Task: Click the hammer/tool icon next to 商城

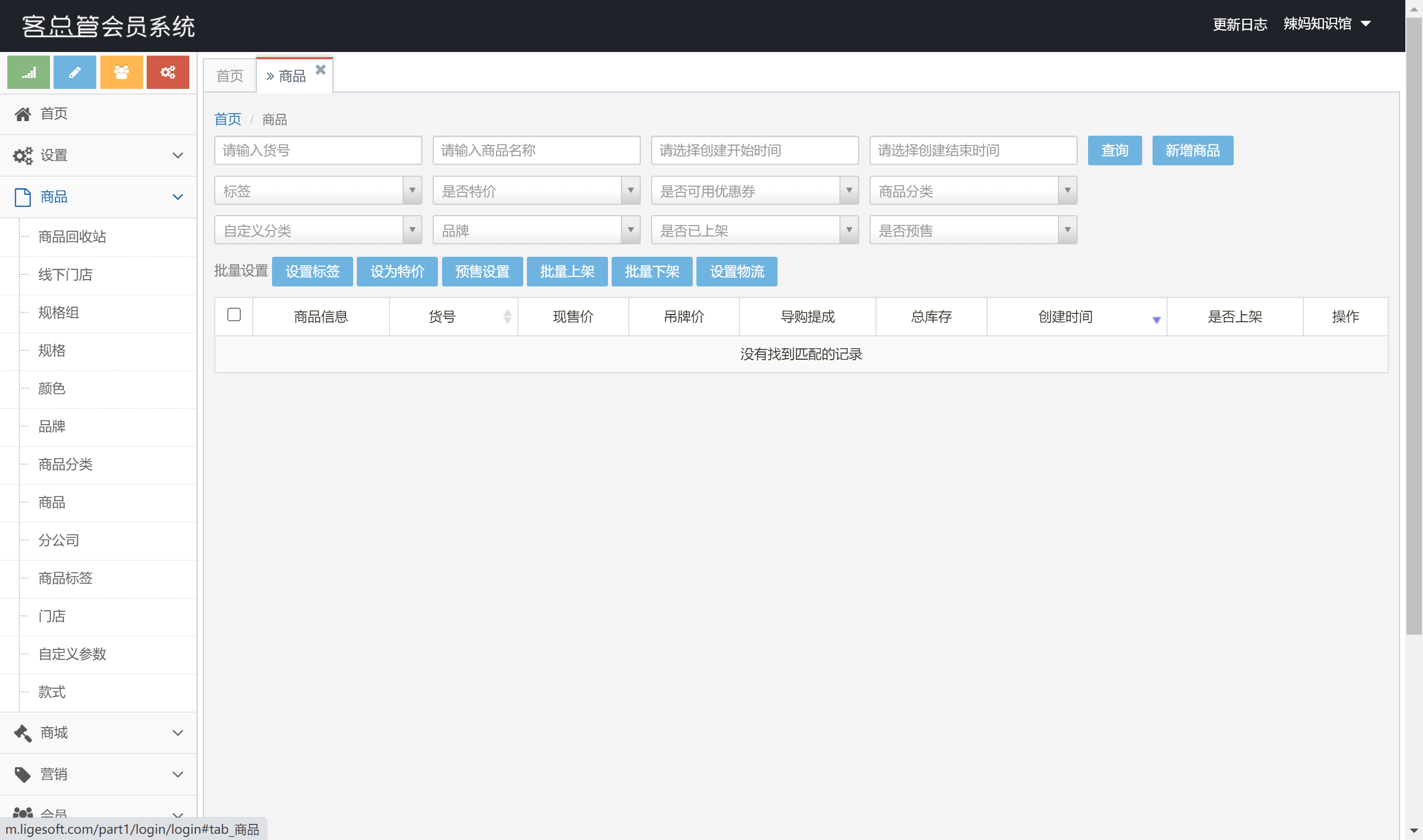Action: [21, 733]
